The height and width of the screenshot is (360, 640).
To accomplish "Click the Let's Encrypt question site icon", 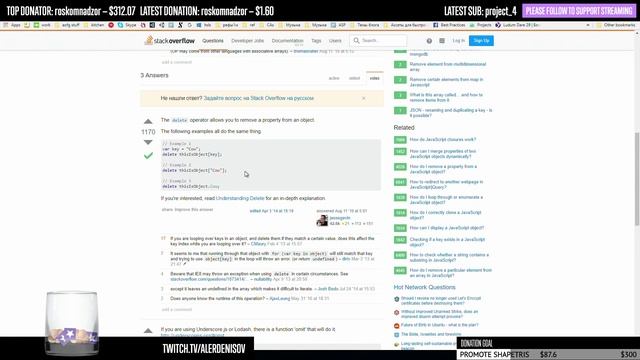I will point(396,299).
